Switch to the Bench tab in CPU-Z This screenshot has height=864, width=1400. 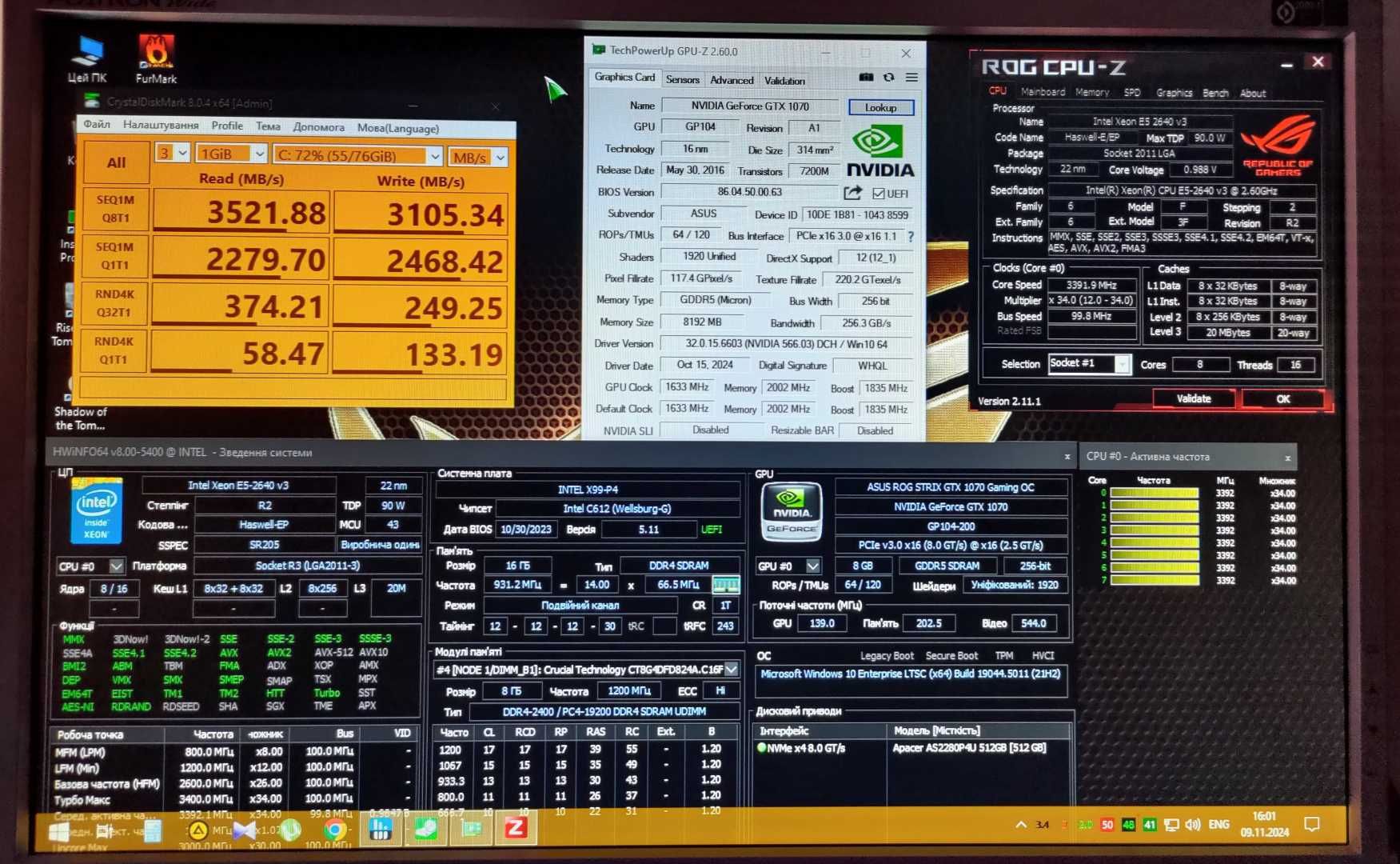[1215, 94]
